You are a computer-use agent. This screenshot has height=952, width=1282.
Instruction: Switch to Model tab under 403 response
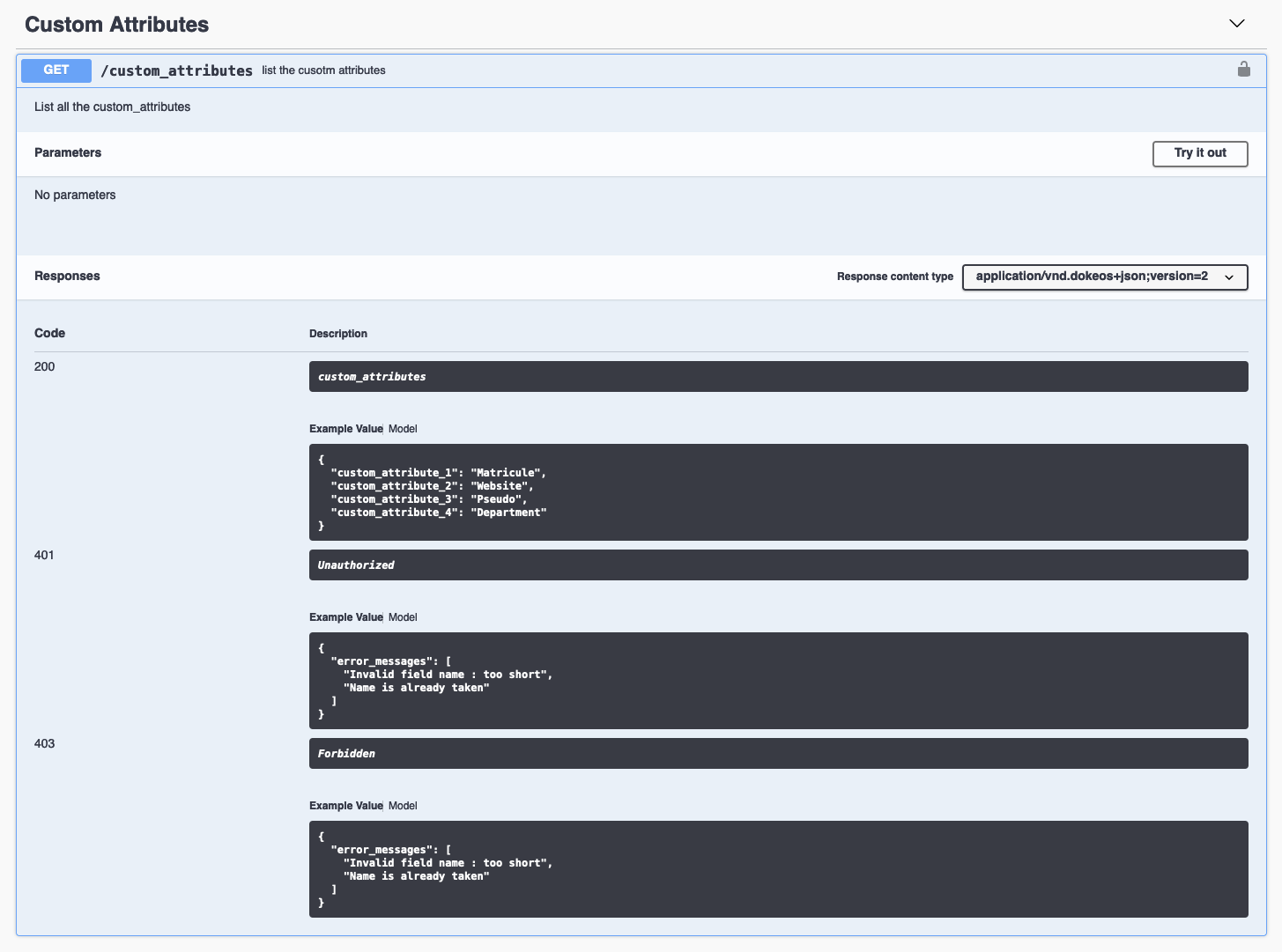(x=403, y=806)
